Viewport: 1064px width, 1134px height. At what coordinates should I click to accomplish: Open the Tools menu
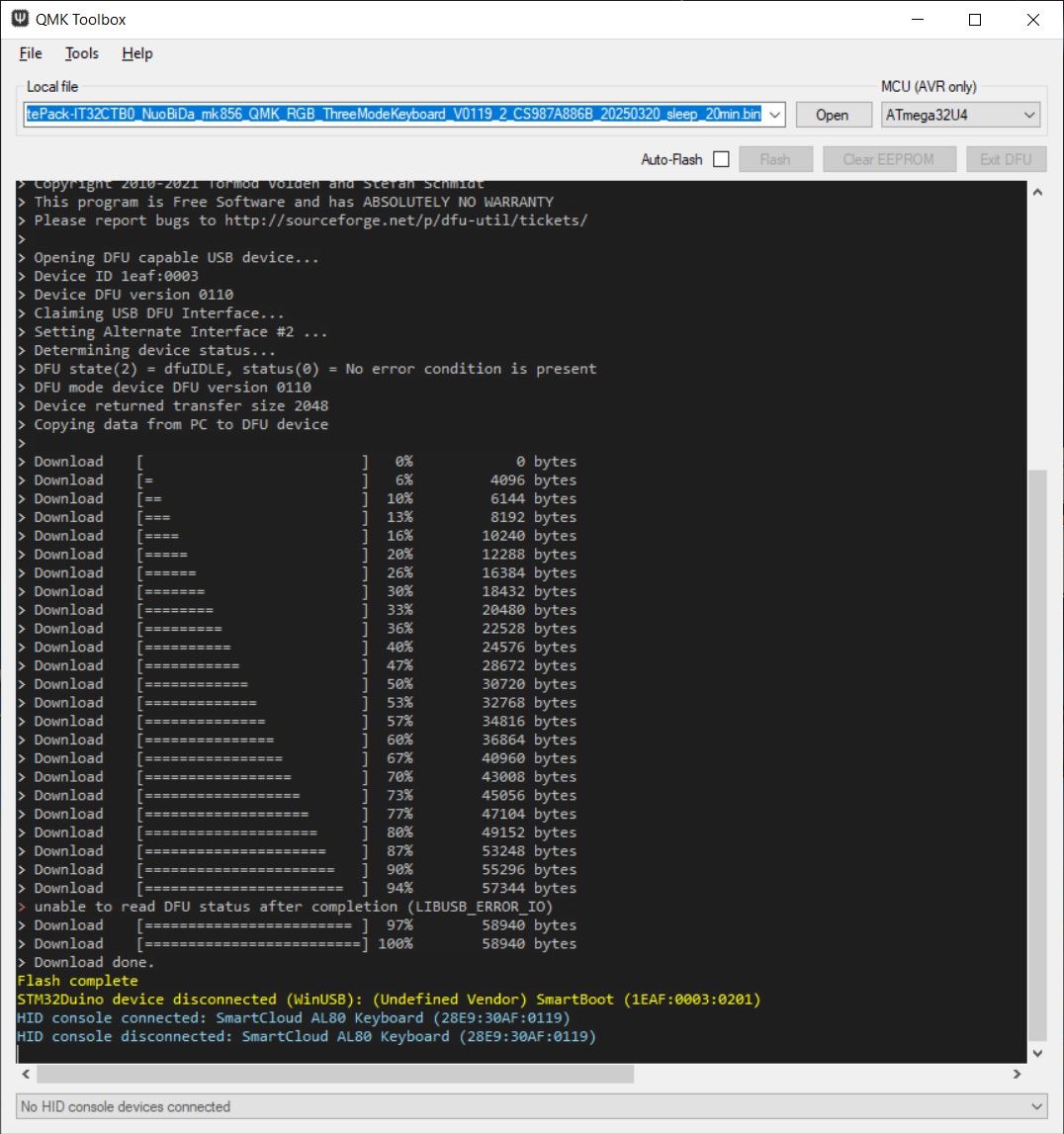point(82,53)
